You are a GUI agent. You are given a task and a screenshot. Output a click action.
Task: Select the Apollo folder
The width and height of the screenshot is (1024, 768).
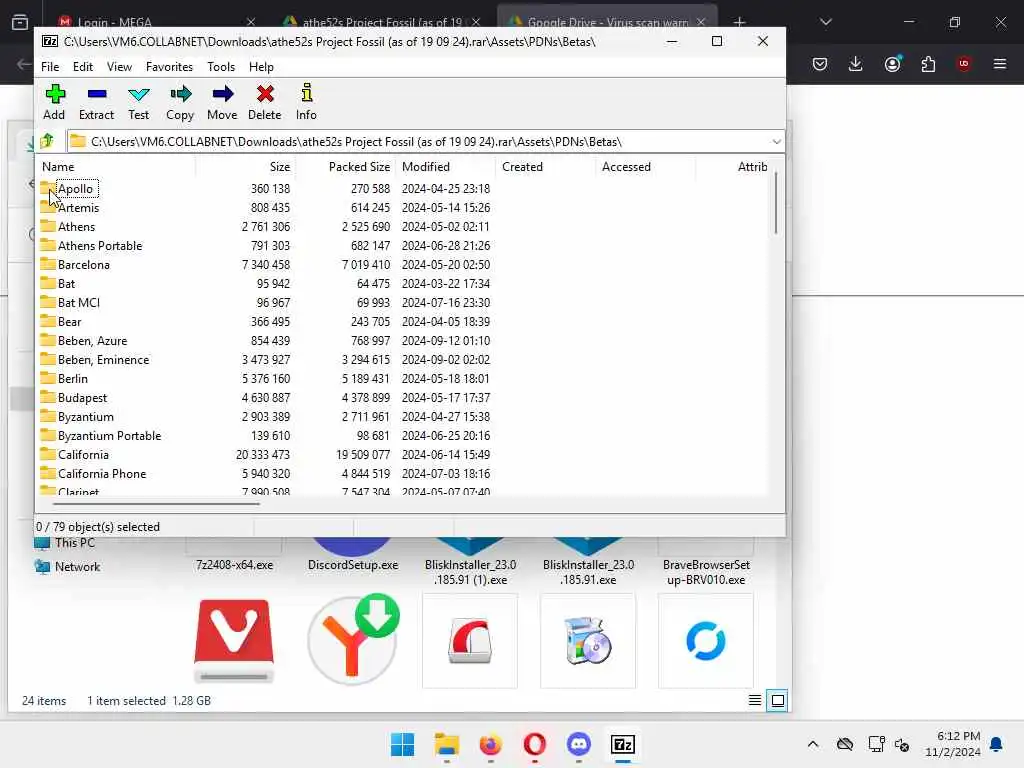pyautogui.click(x=75, y=189)
